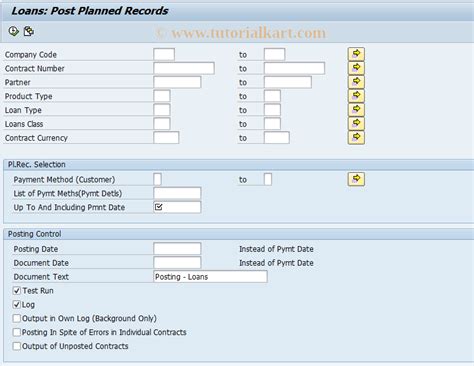Click the Posting Control group header

tap(239, 234)
